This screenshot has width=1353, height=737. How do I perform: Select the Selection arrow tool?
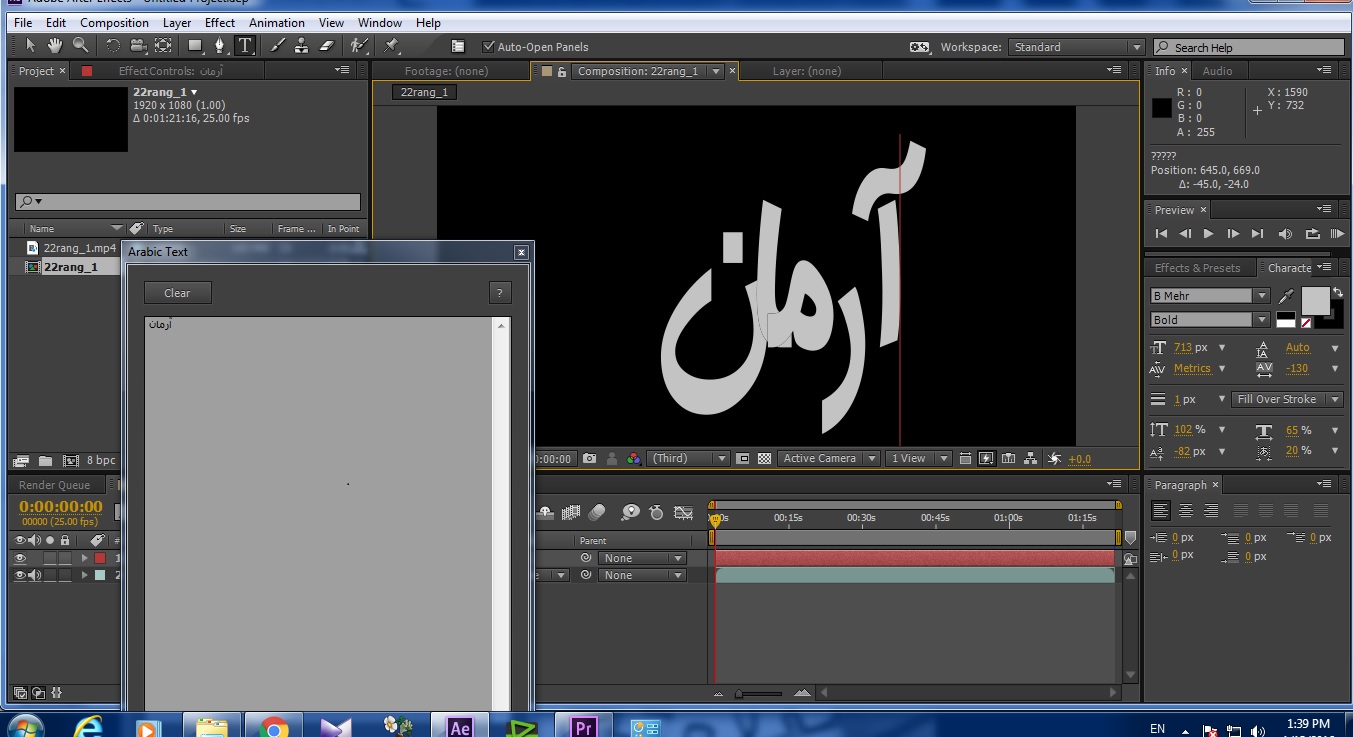[x=30, y=46]
